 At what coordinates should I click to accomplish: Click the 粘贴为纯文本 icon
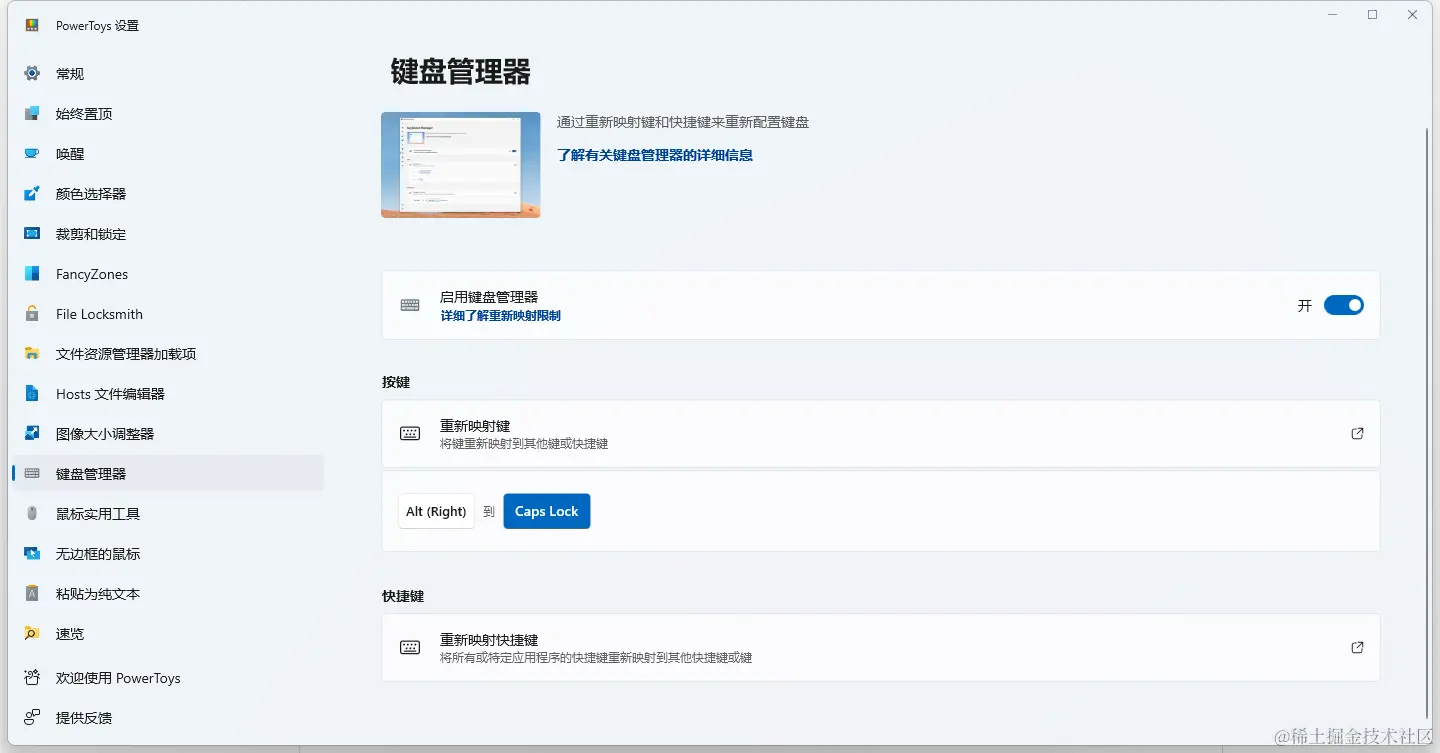click(x=32, y=594)
